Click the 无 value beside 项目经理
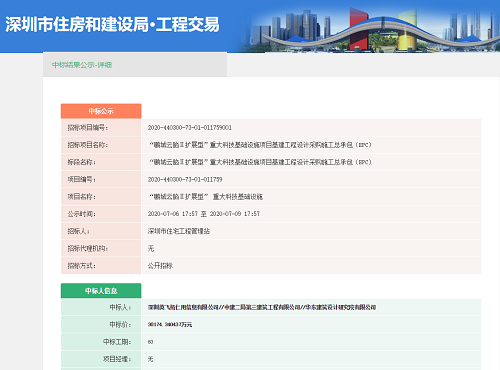This screenshot has height=370, width=500. [x=151, y=359]
